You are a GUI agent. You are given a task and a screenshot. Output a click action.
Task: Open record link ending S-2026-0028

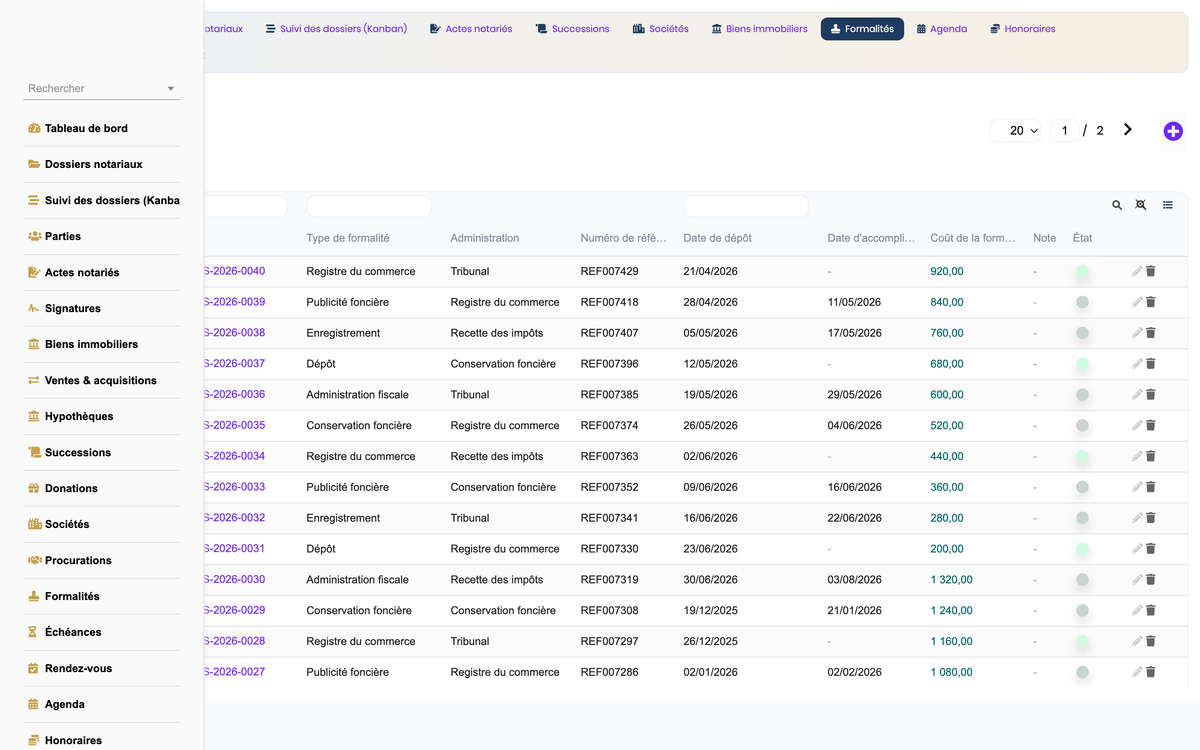click(234, 641)
